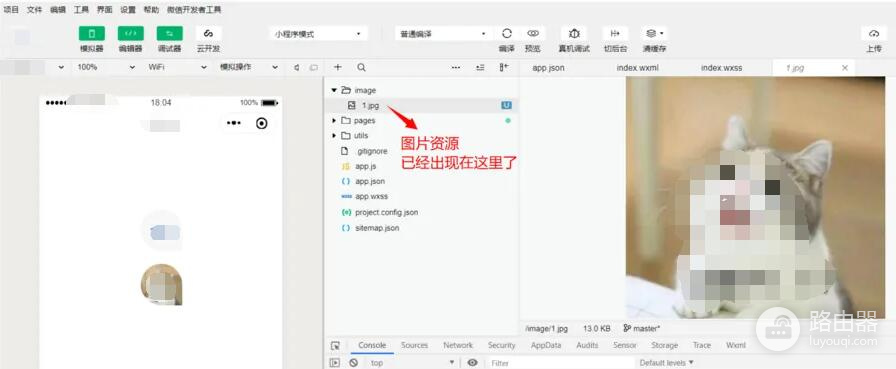The image size is (896, 369).
Task: Click the clear console icon
Action: coord(354,363)
